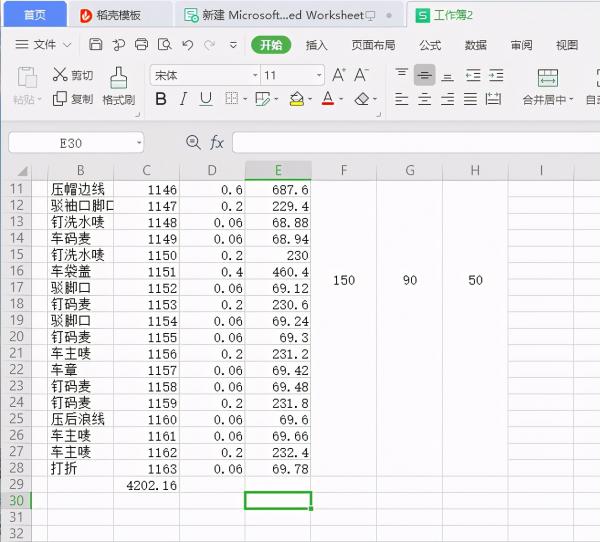Expand the 合并居中 dropdown arrow
This screenshot has width=600, height=542.
click(x=571, y=99)
